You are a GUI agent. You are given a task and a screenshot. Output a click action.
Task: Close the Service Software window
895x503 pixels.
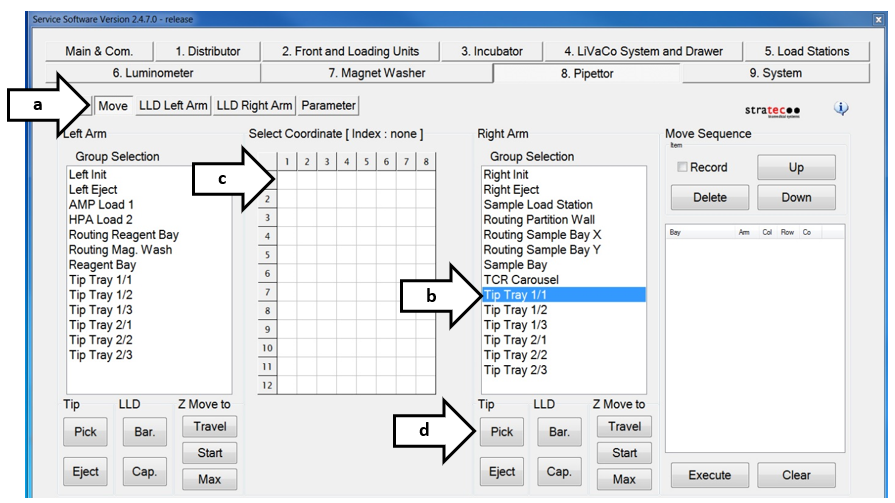tap(877, 19)
